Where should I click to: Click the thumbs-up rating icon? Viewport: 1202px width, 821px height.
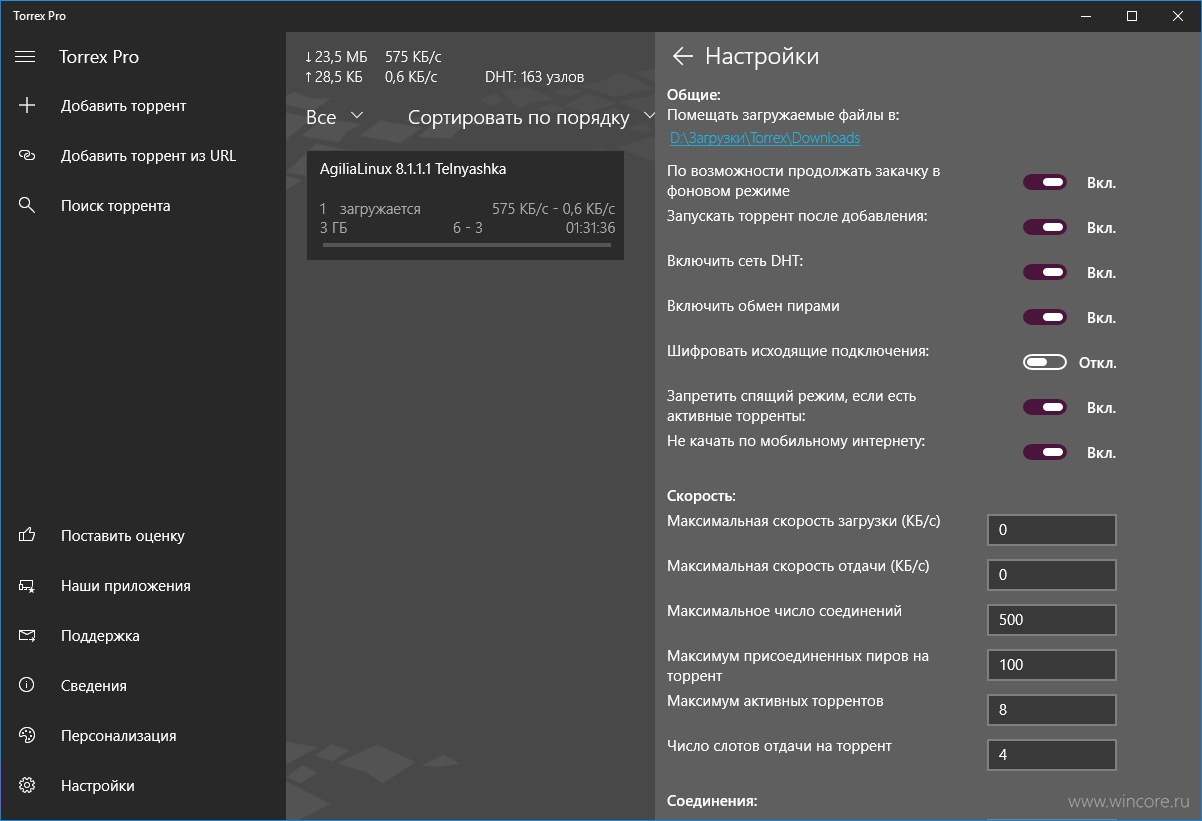click(27, 536)
